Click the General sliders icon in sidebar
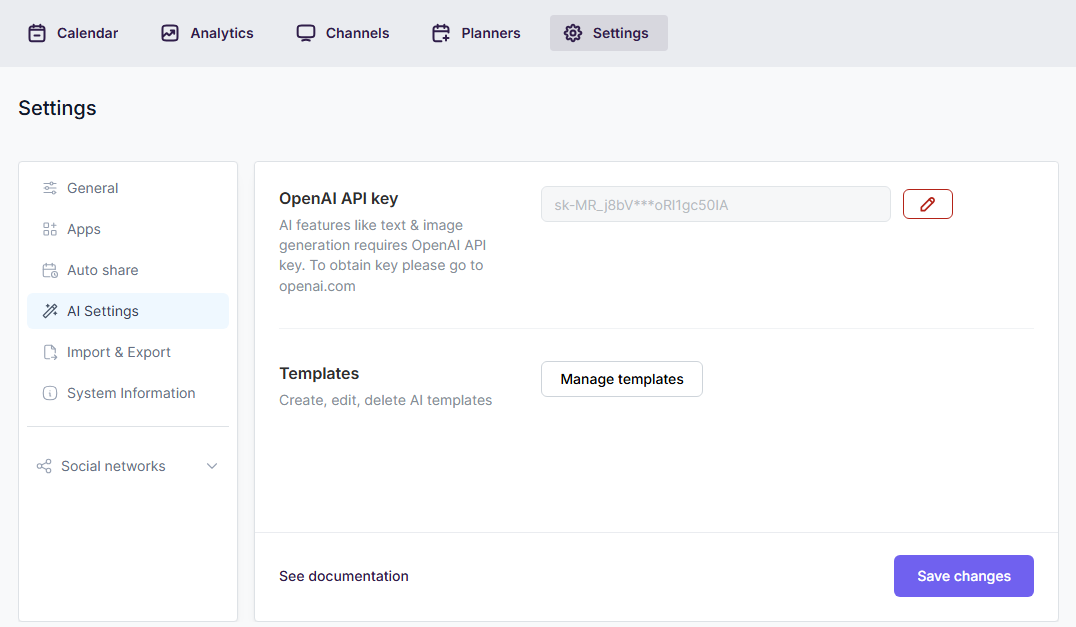Screen dimensions: 1076x627 coord(50,188)
